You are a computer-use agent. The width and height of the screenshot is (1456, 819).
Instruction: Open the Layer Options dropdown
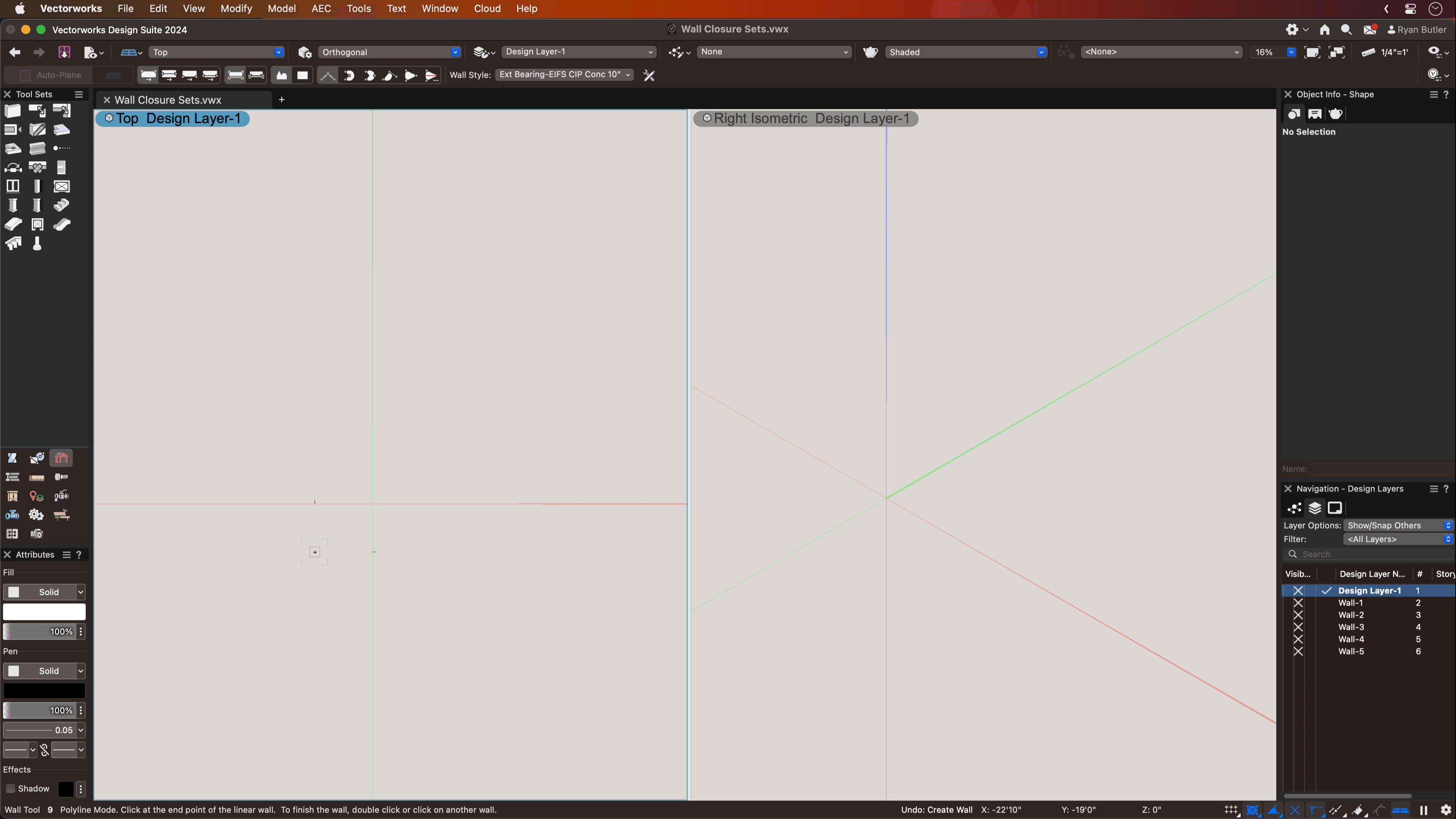(x=1398, y=526)
